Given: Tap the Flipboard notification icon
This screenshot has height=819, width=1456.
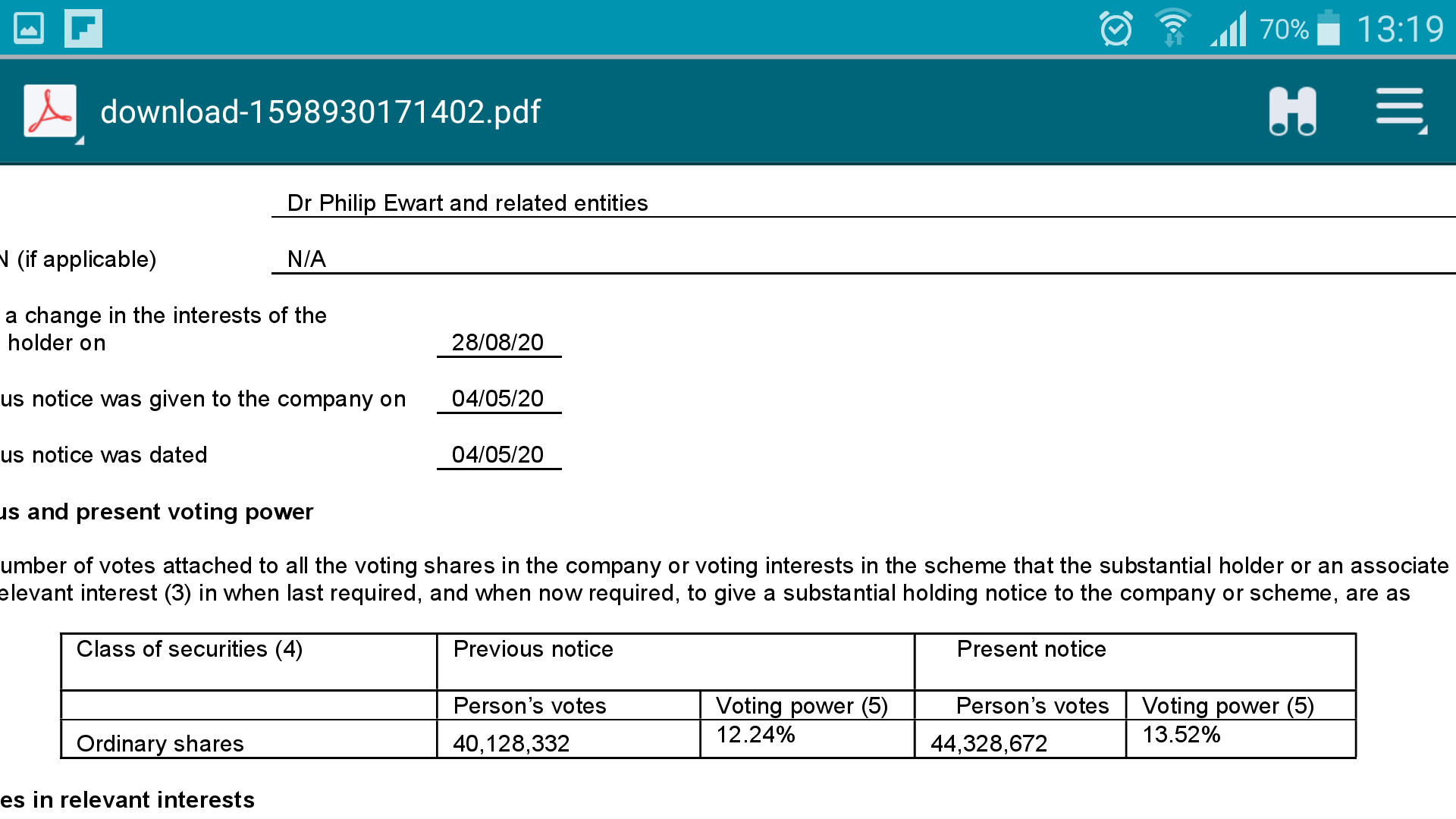Looking at the screenshot, I should tap(83, 29).
